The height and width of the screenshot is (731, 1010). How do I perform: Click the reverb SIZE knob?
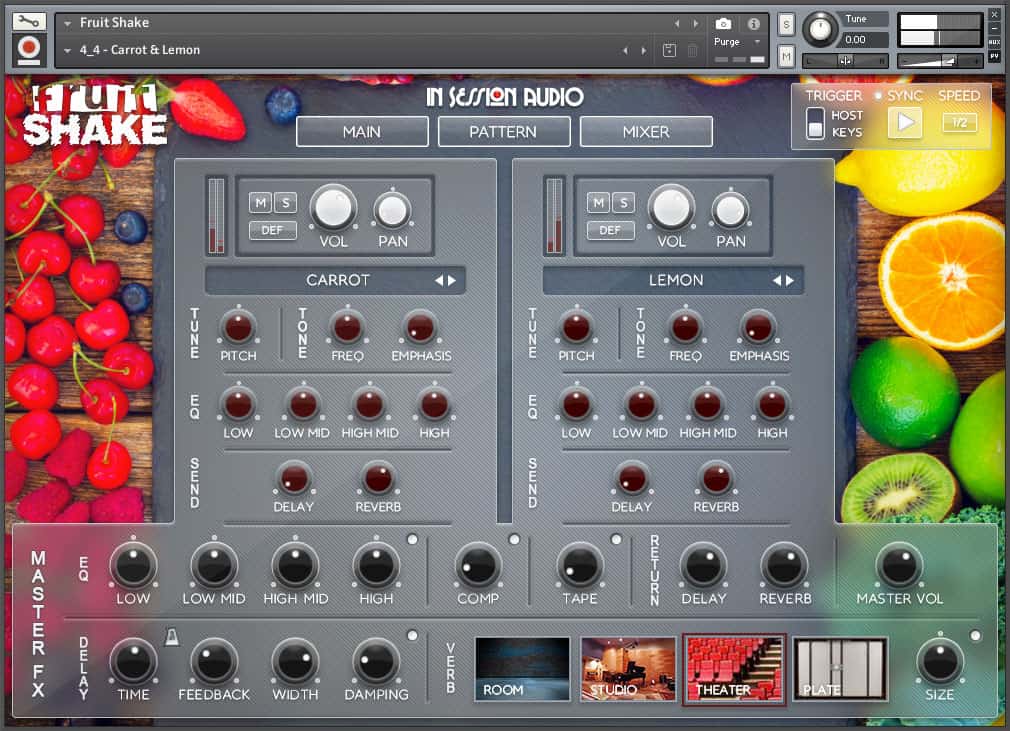(x=940, y=662)
